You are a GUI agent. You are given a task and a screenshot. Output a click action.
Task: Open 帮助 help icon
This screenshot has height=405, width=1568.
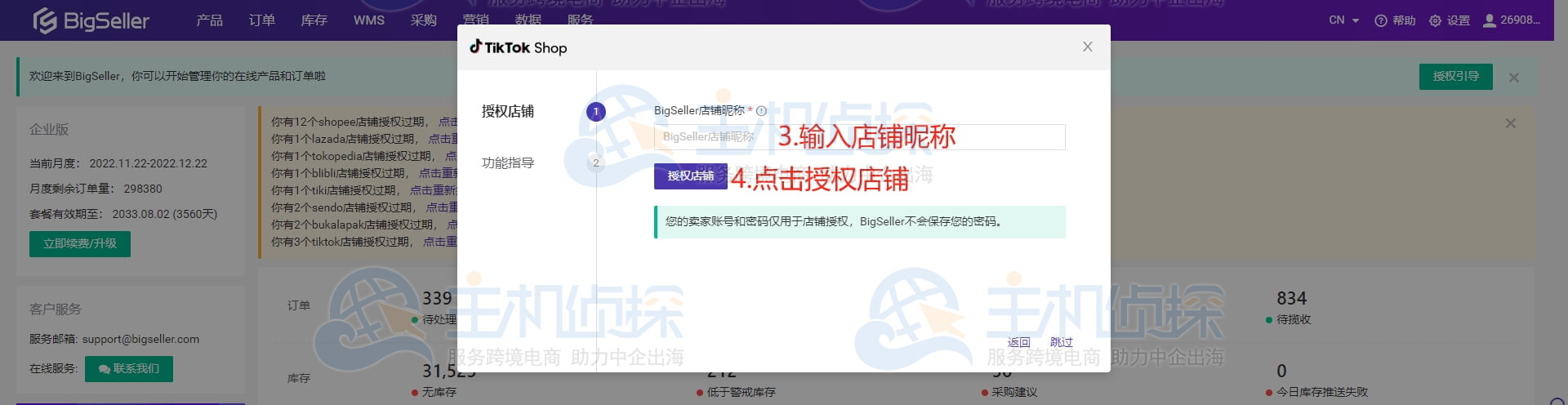click(x=1395, y=20)
